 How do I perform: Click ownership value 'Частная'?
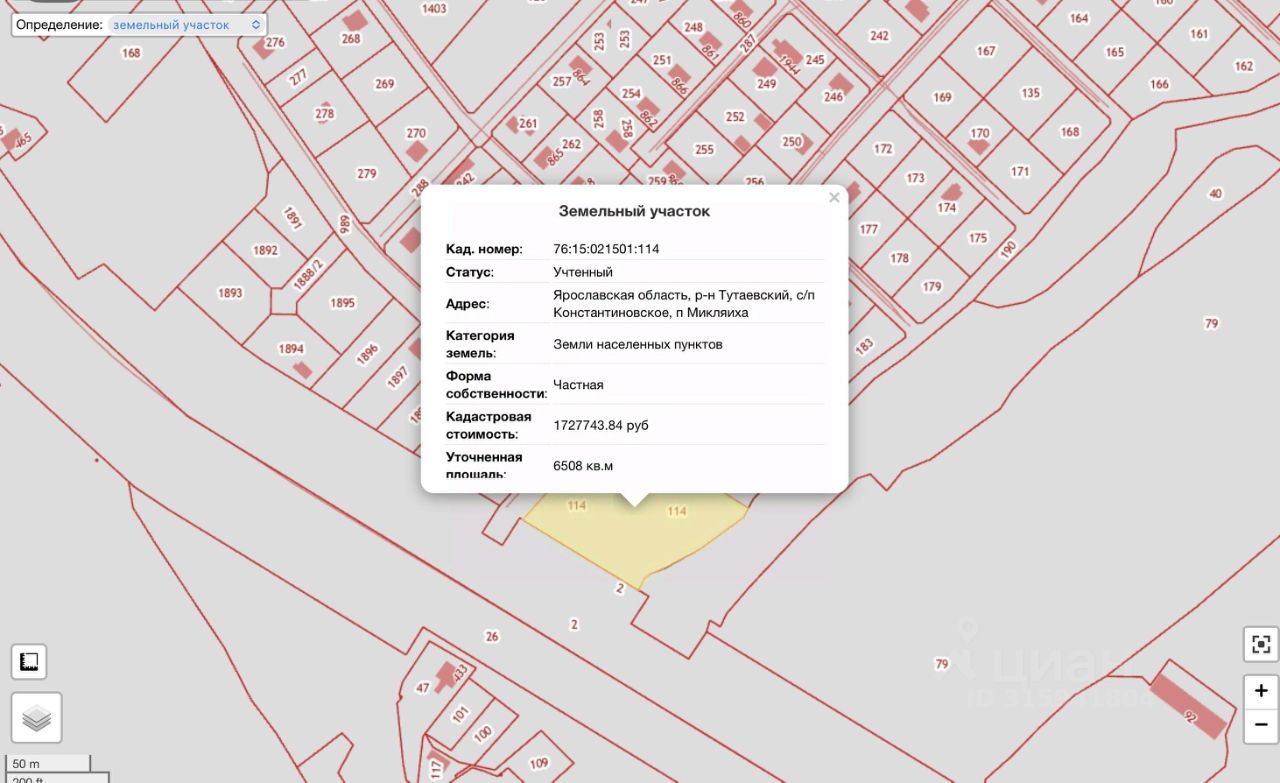click(x=578, y=385)
